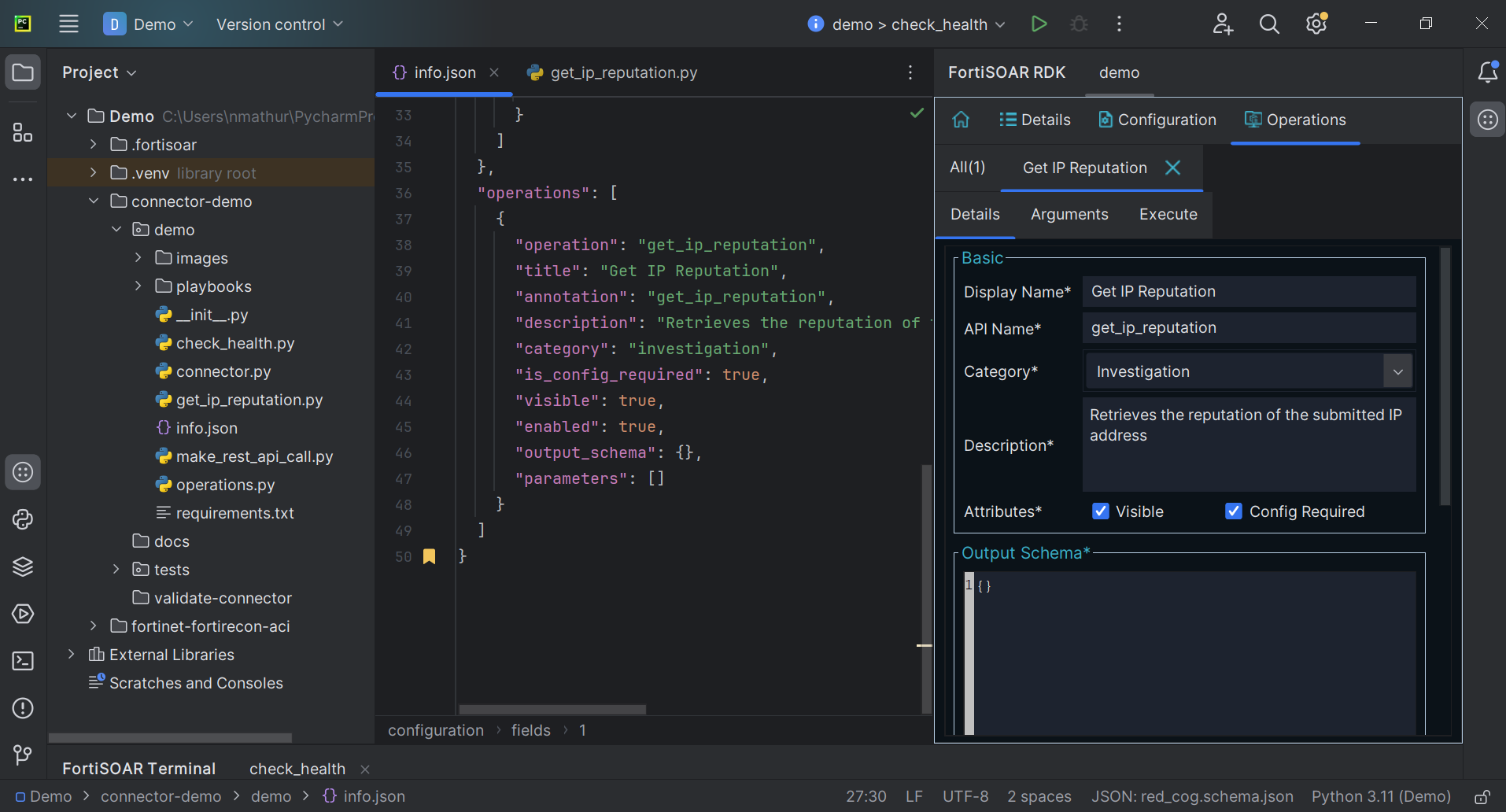Click the Display Name input field
Screen dimensions: 1506x812
[1249, 291]
